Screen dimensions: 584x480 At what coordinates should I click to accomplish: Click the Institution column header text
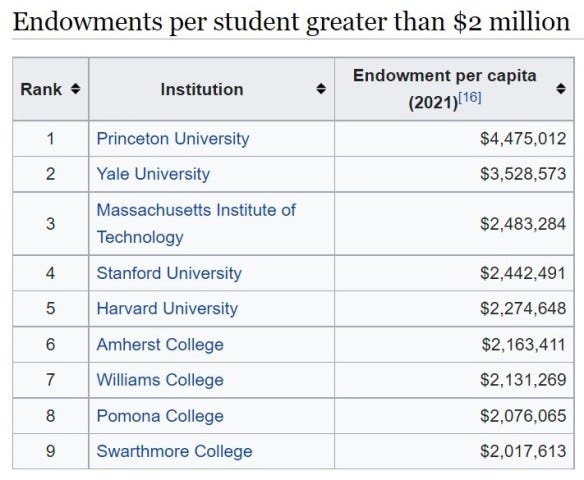tap(202, 89)
